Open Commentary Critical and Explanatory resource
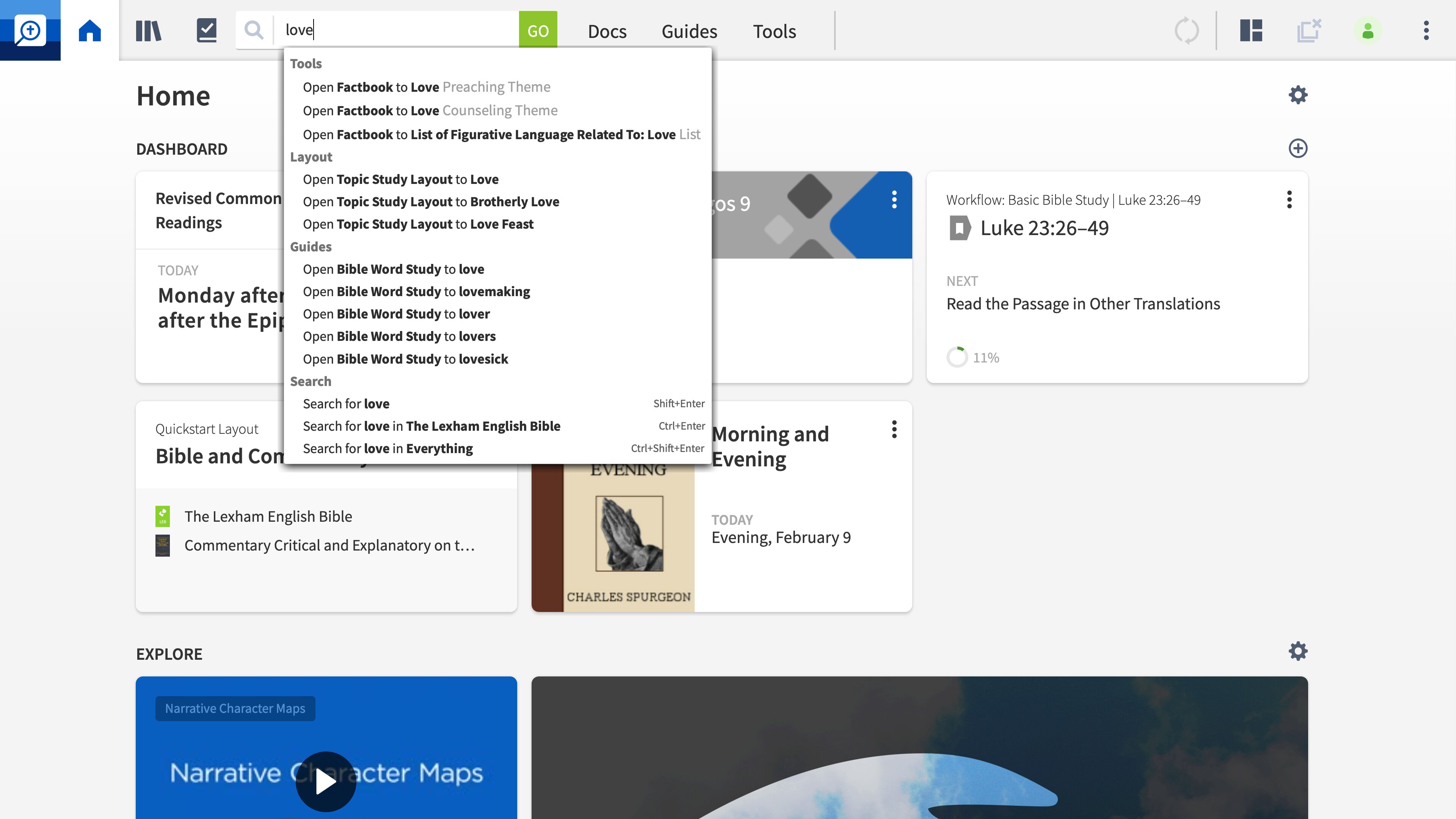 pos(329,546)
